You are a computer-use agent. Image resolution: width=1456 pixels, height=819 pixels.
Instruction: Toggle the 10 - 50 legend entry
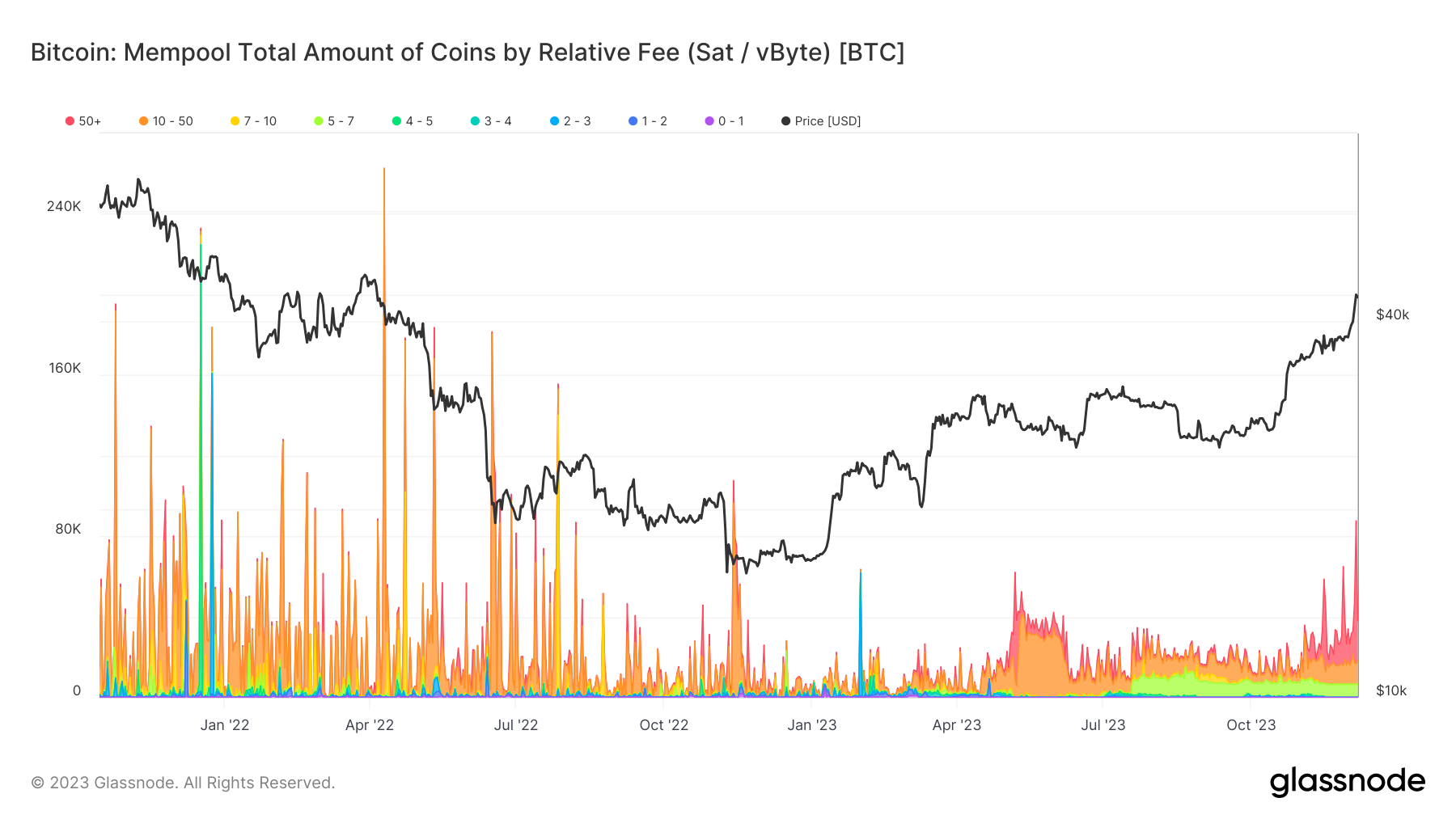[166, 121]
